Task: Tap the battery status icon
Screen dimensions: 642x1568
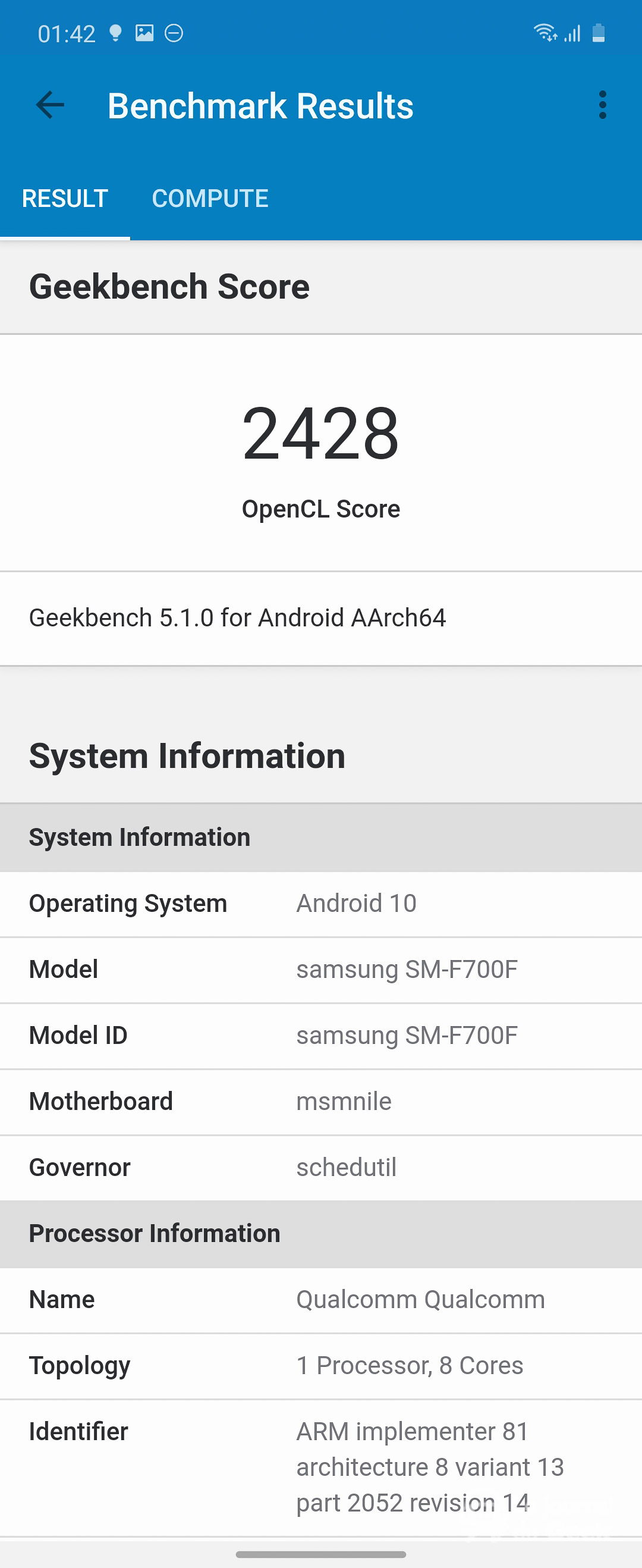Action: point(598,33)
